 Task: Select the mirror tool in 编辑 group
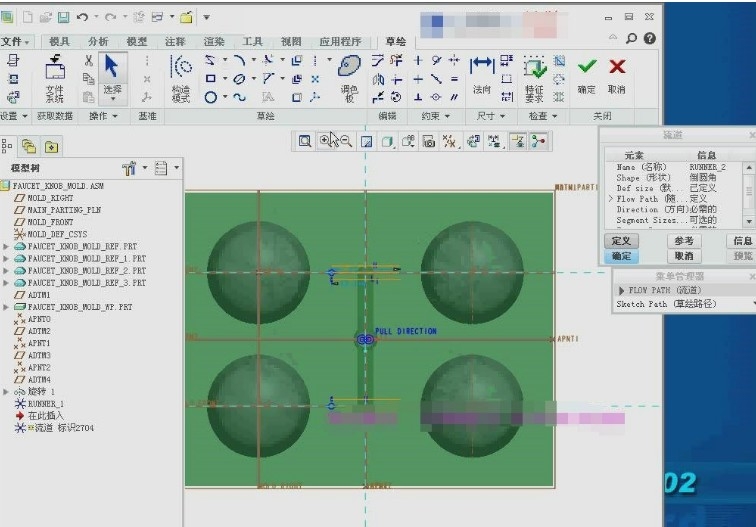coord(378,79)
